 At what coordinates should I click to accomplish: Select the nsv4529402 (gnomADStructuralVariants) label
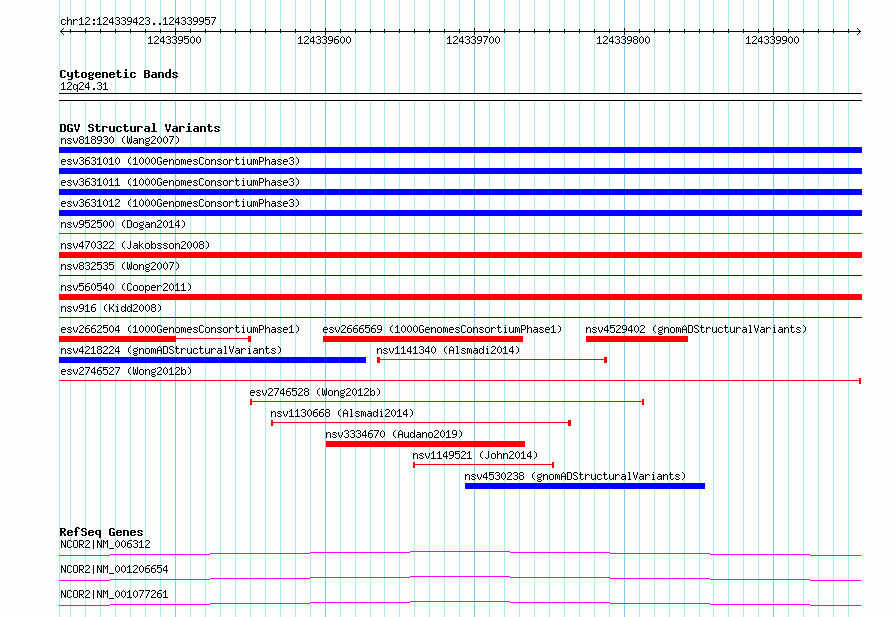[696, 329]
